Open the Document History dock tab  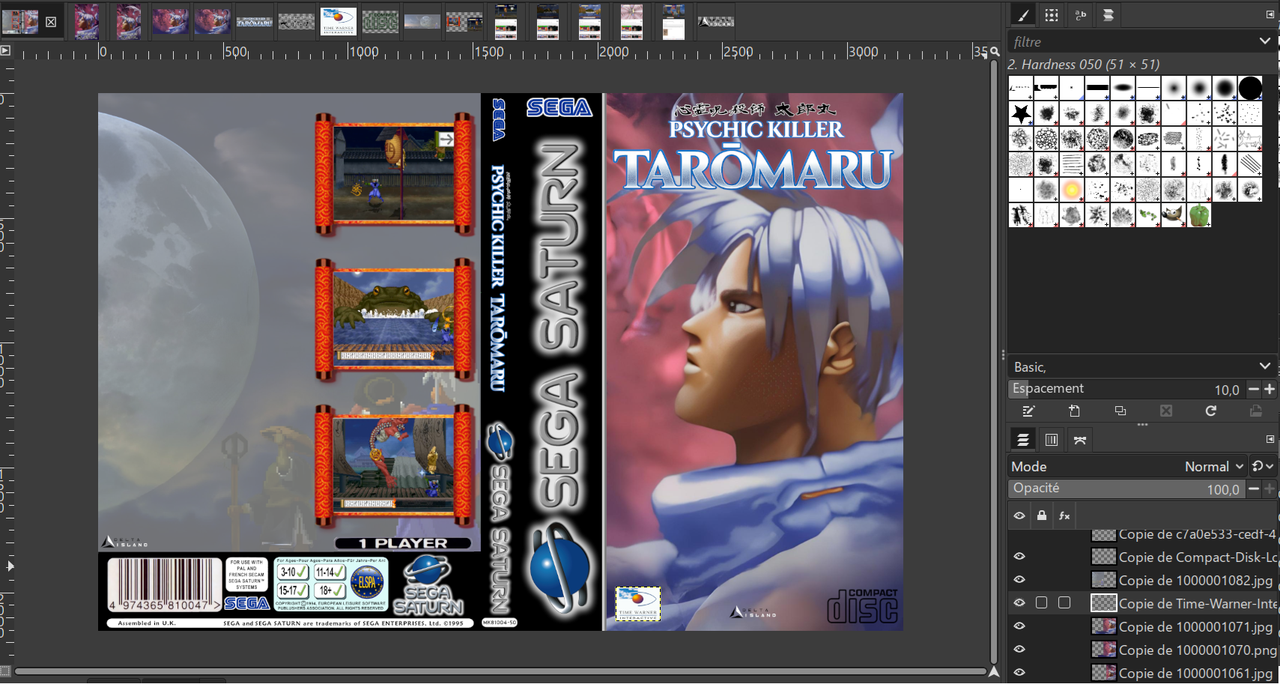pyautogui.click(x=1108, y=15)
